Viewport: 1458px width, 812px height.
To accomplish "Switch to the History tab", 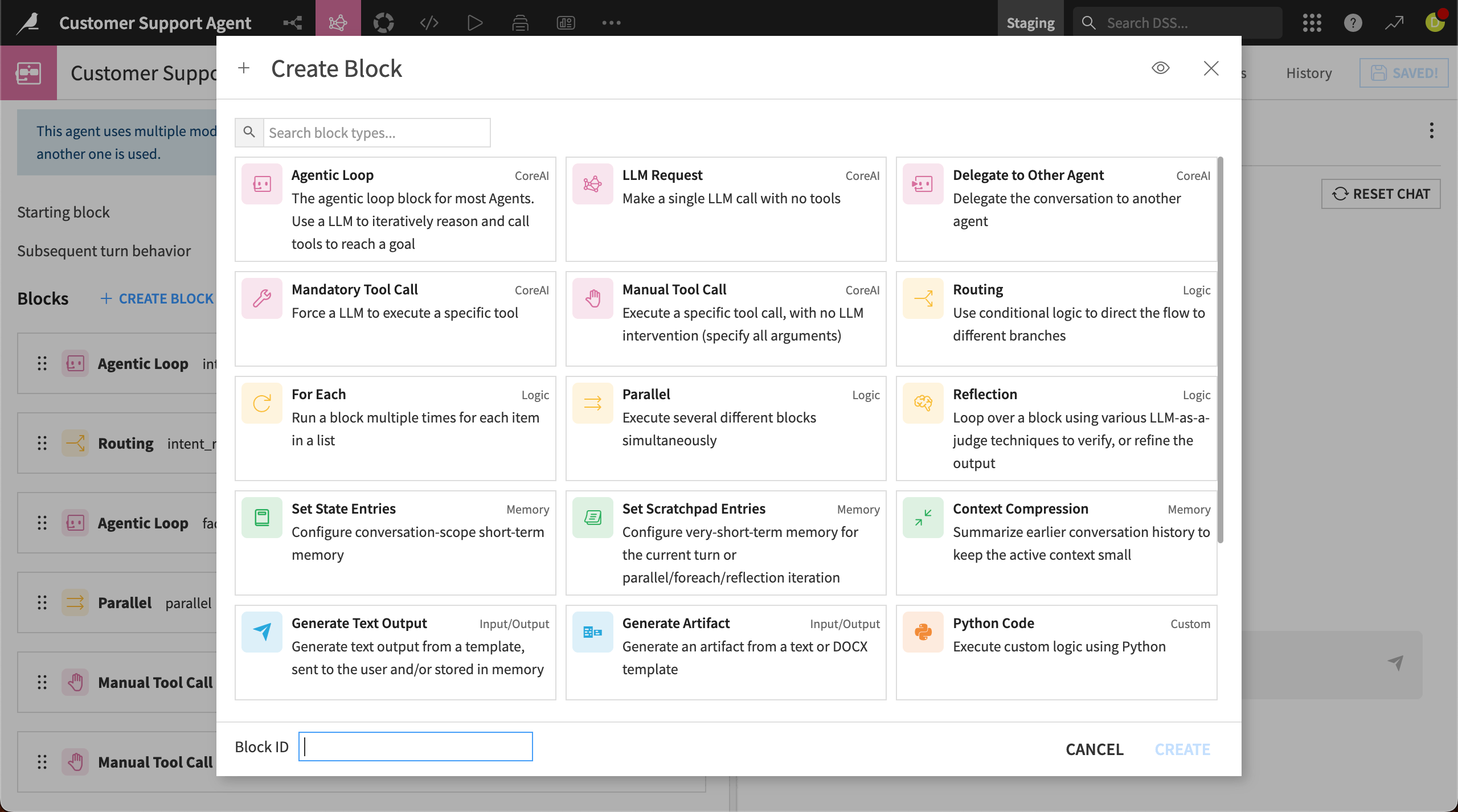I will click(1308, 72).
